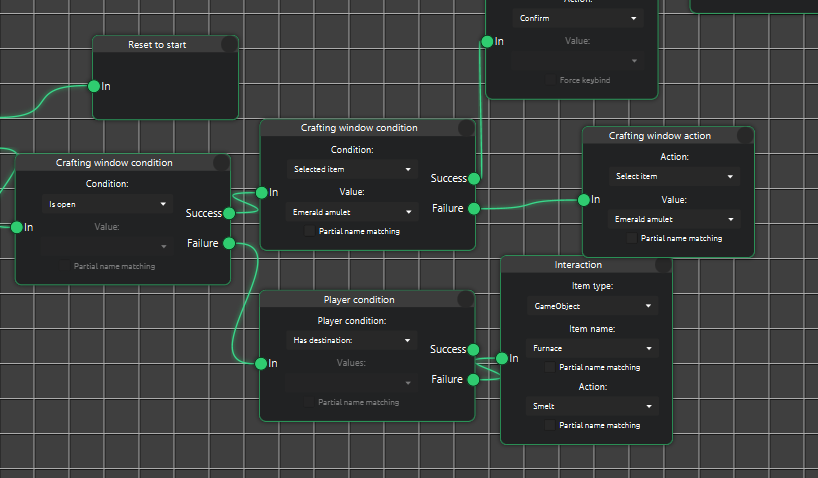
Task: Click the Success port of the Is open condition node
Action: tap(229, 213)
